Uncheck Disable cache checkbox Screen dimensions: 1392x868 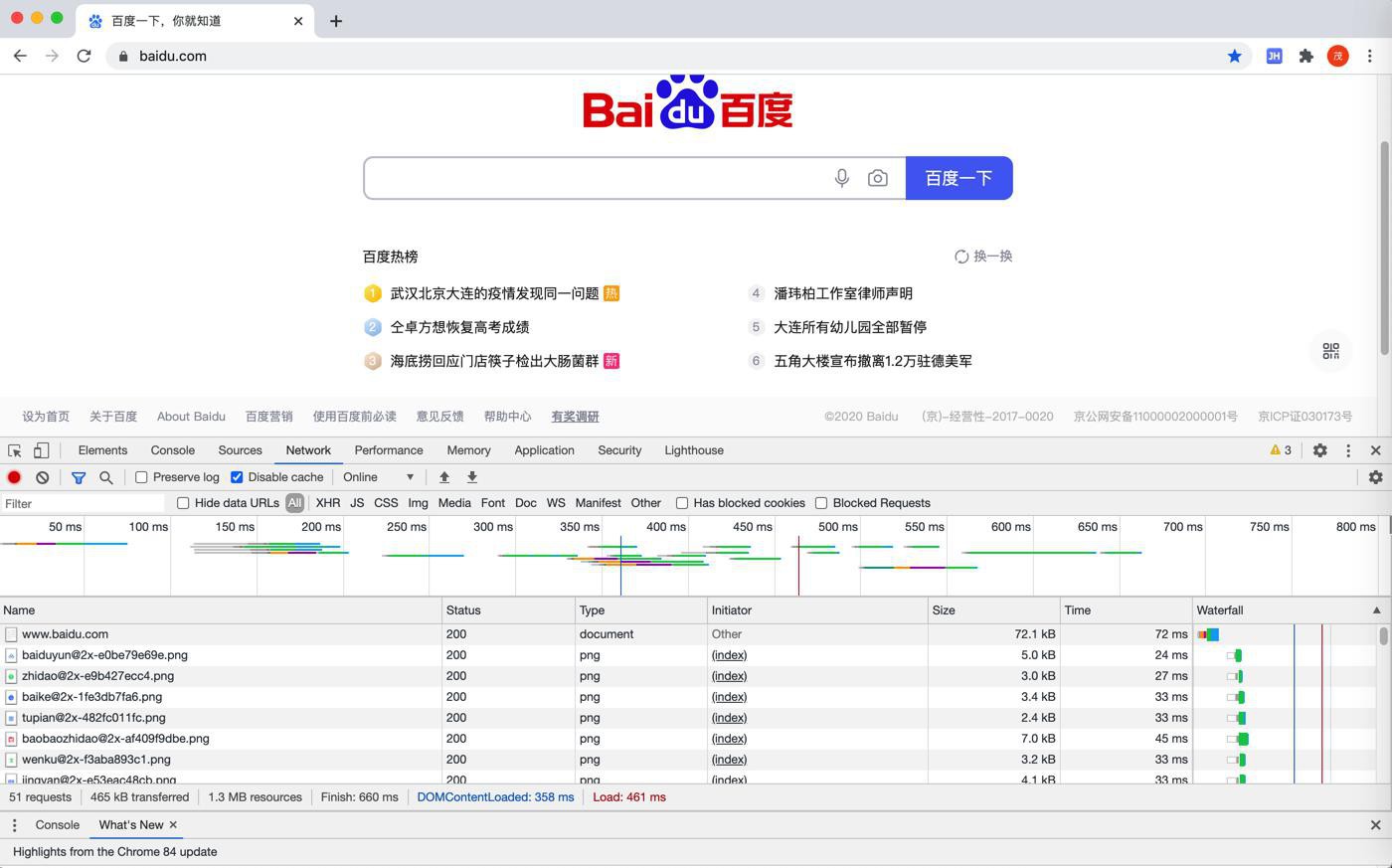237,477
